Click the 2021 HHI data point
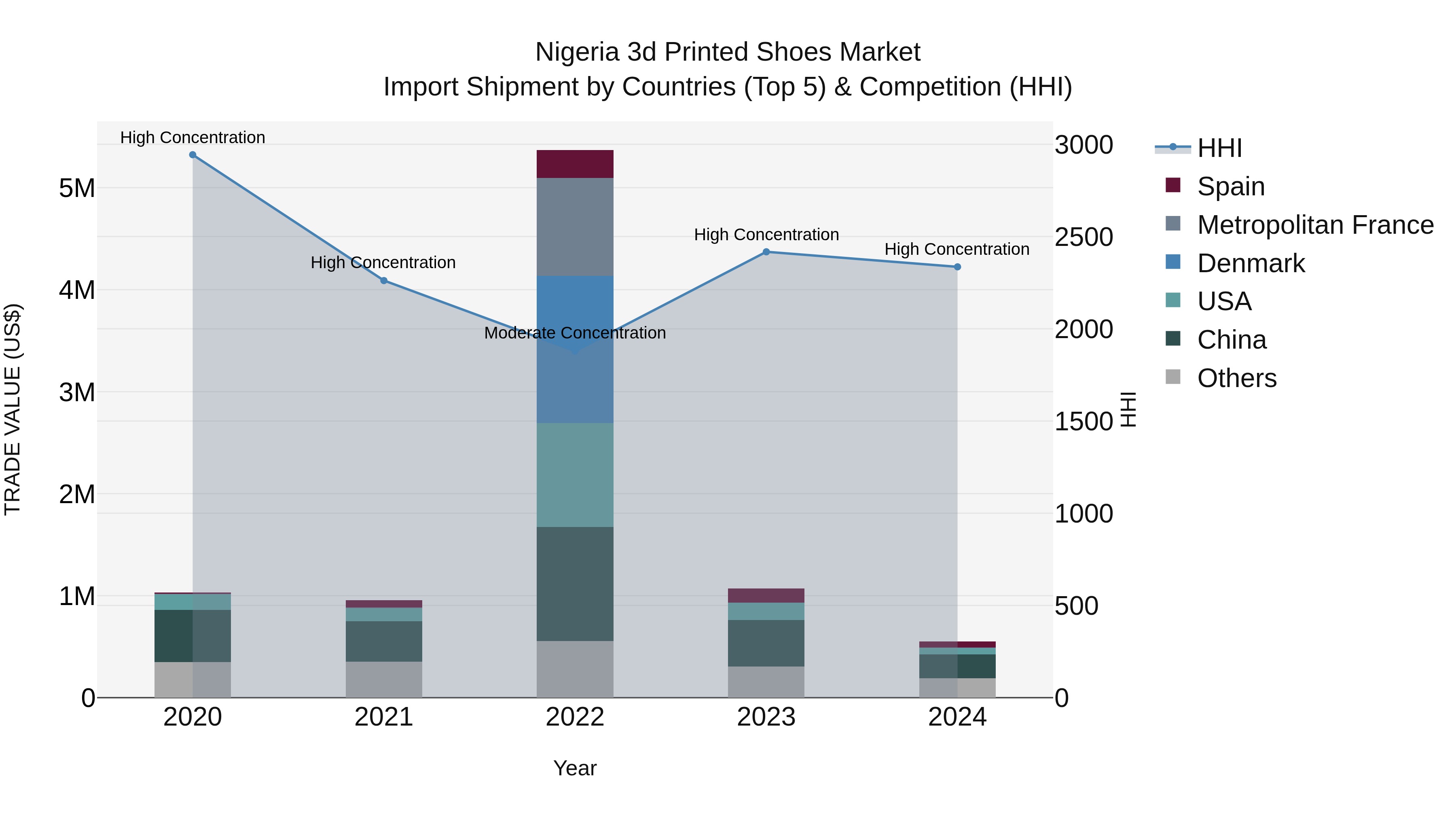1456x819 pixels. 384,281
